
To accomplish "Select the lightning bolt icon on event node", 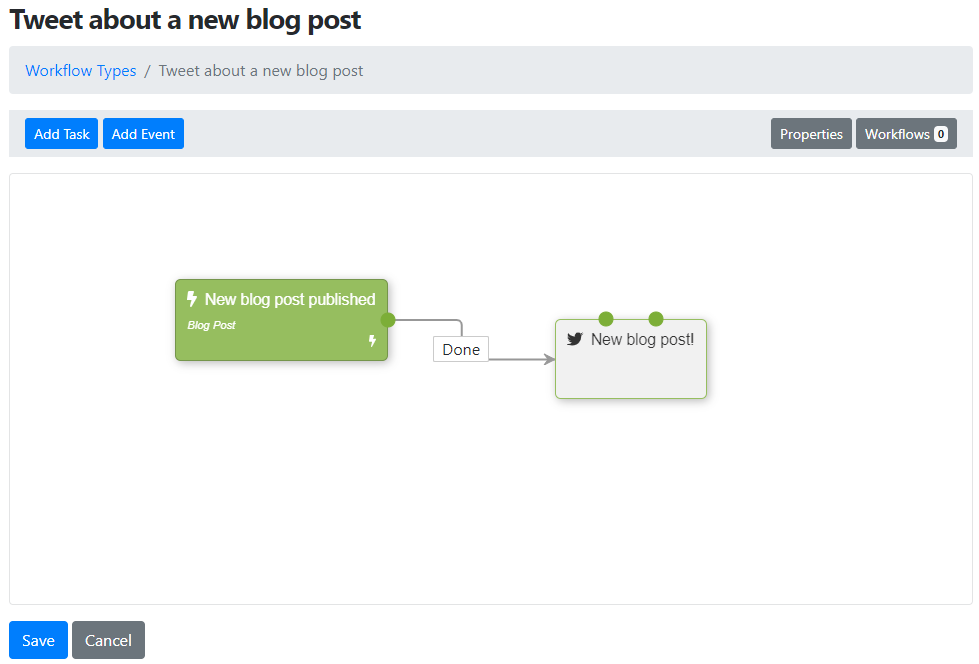I will pos(192,299).
